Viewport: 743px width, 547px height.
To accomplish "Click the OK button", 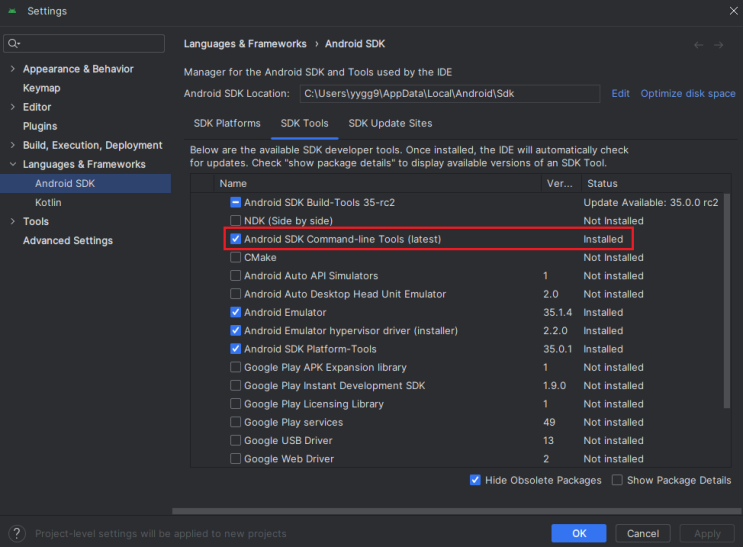I will point(579,533).
